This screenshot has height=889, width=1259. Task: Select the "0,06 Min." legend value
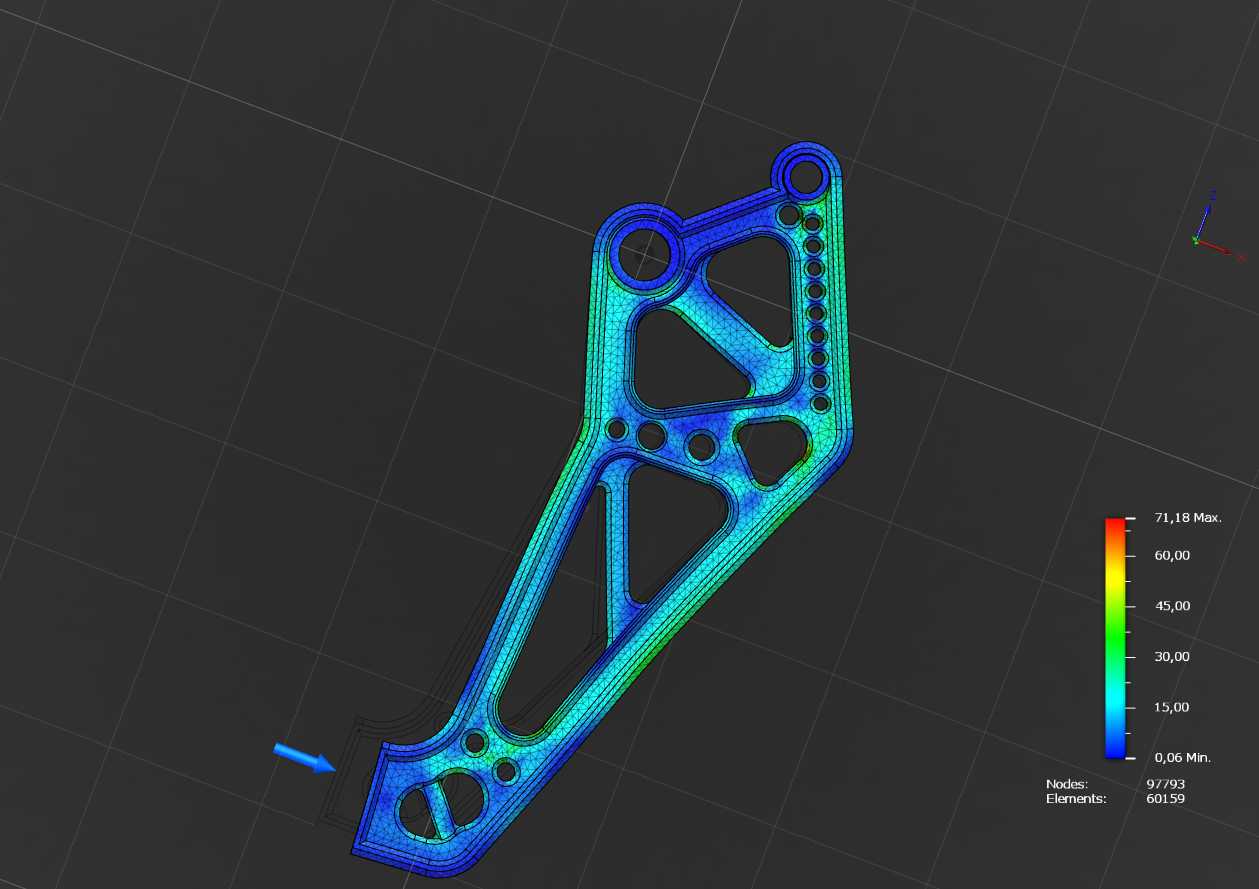pos(1183,758)
